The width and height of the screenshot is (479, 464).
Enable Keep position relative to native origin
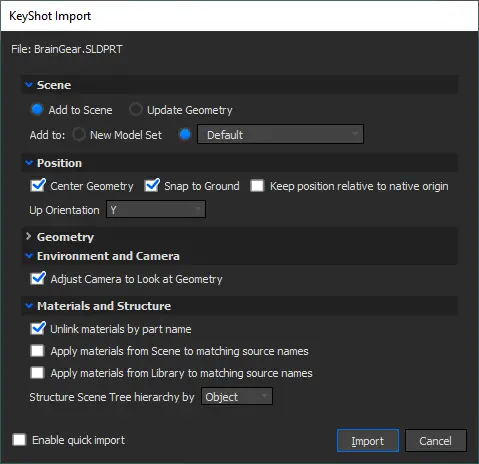(x=257, y=186)
